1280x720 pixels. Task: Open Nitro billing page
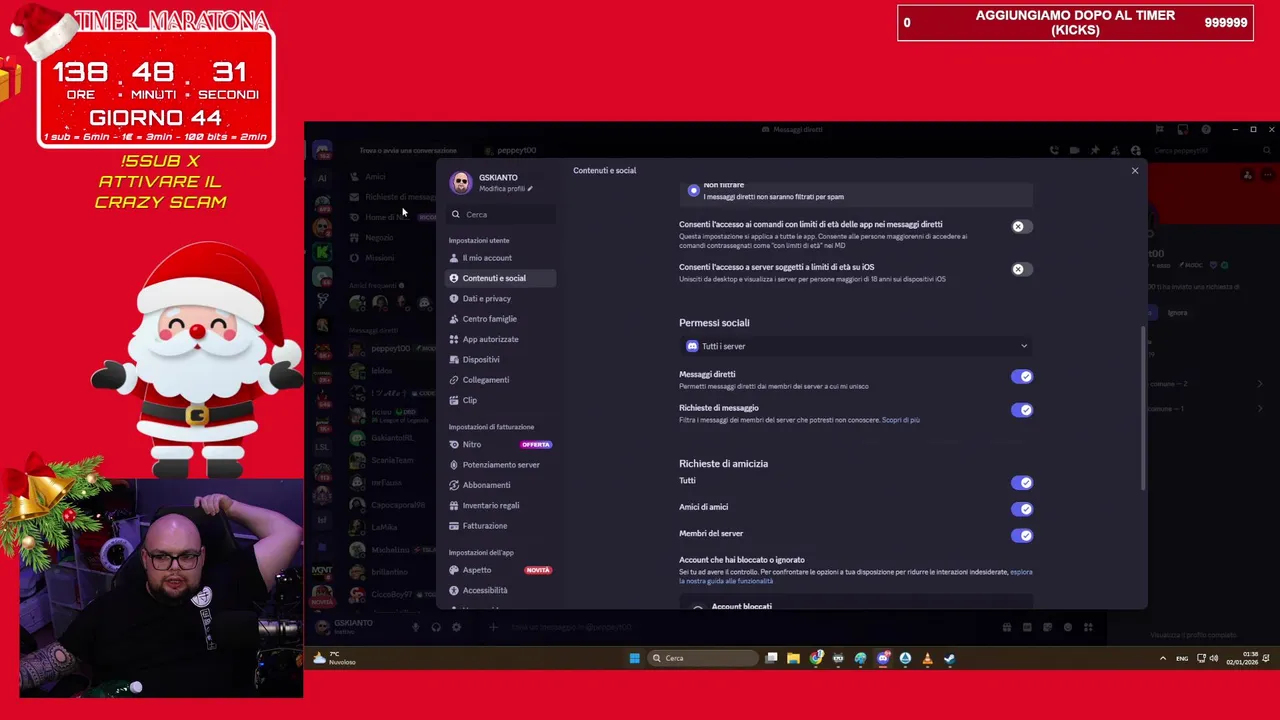pyautogui.click(x=500, y=444)
